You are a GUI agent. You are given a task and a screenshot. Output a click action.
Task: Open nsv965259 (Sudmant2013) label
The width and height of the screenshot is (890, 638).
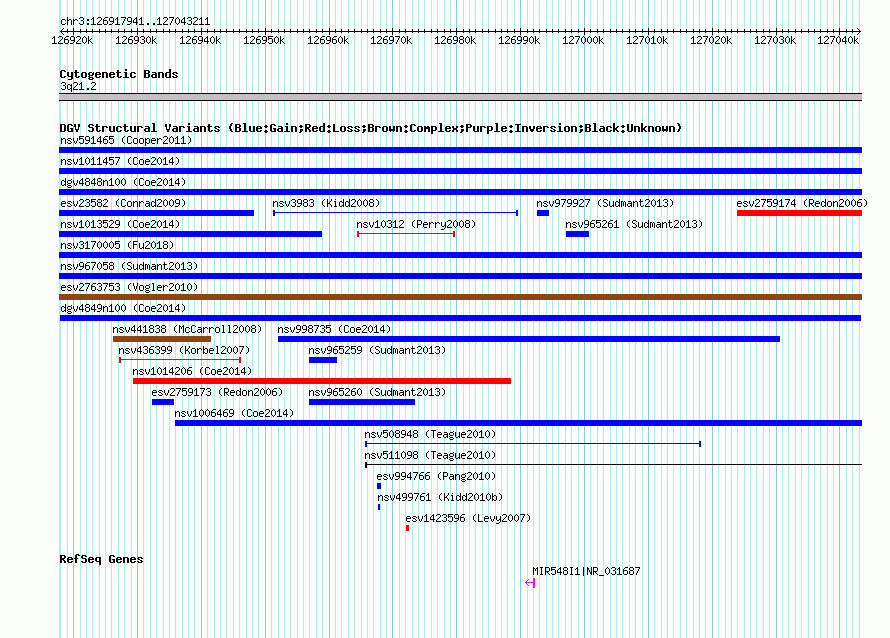377,350
